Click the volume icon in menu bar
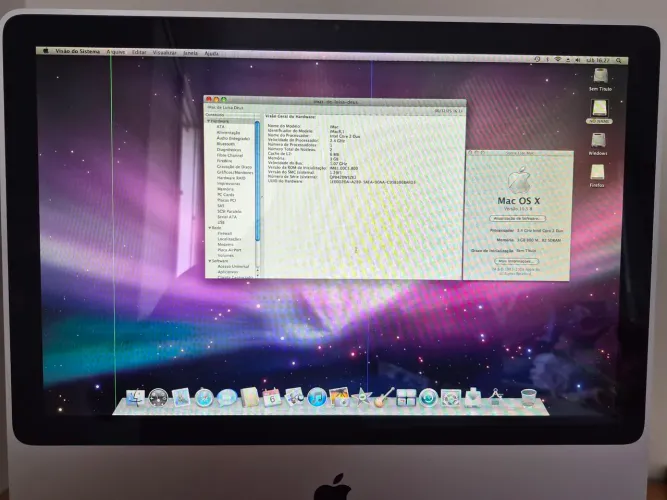 click(x=578, y=60)
